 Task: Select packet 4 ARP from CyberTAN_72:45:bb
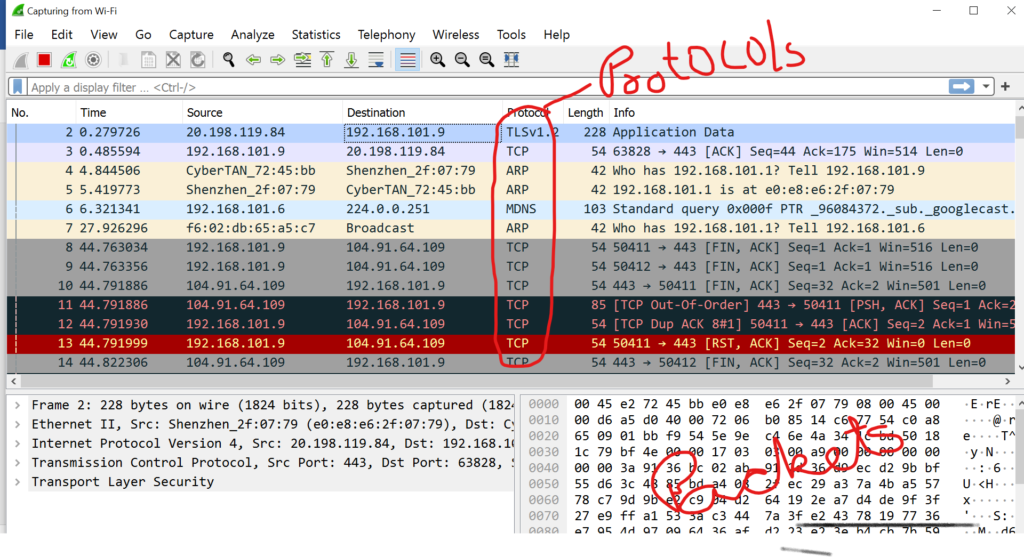[511, 171]
